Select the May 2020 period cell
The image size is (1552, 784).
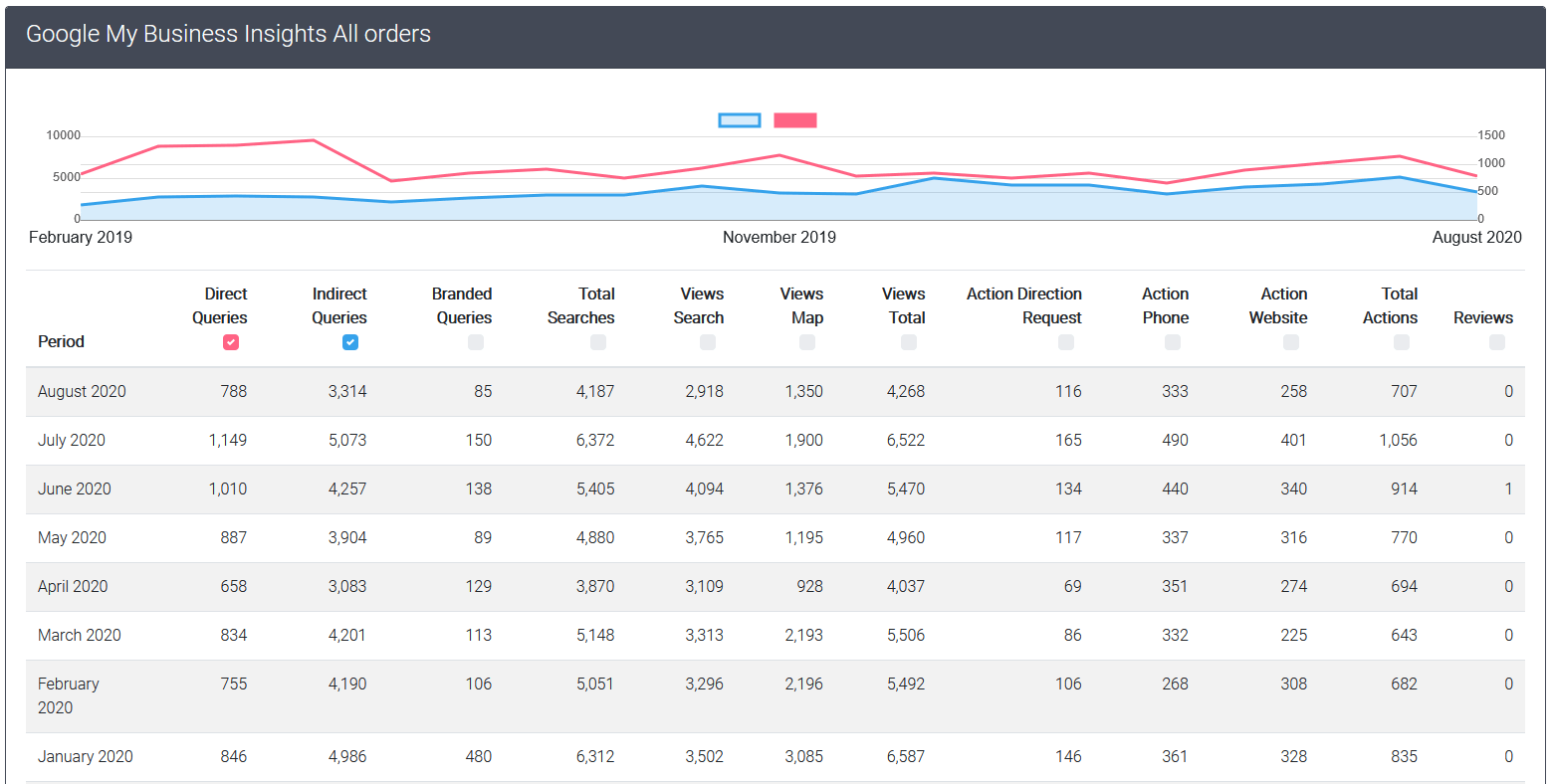[x=72, y=537]
